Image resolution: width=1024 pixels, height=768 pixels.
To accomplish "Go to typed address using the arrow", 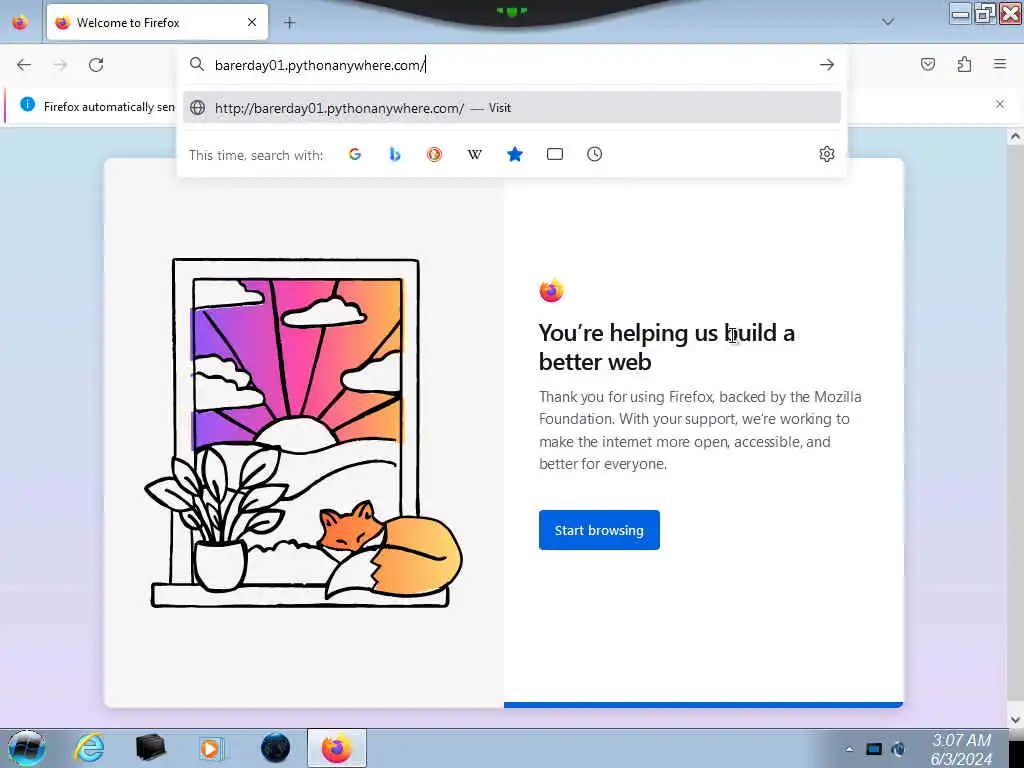I will tap(827, 65).
